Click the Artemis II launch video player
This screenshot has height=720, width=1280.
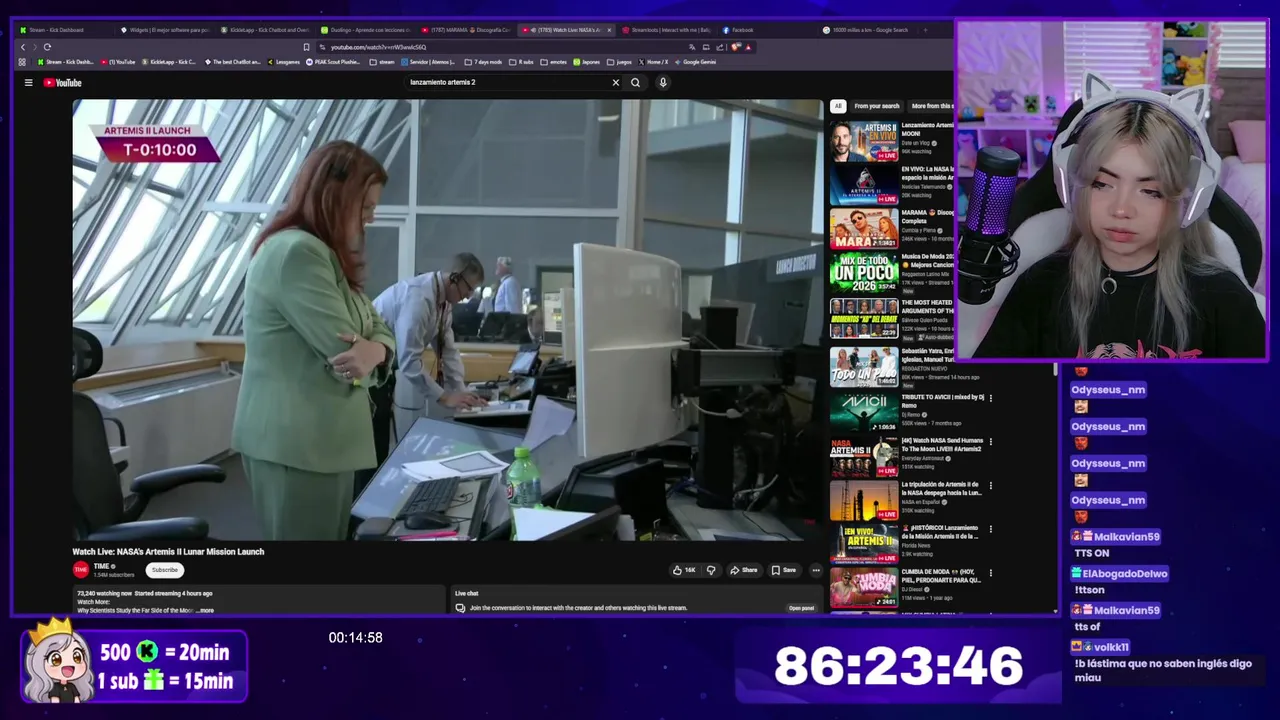447,320
